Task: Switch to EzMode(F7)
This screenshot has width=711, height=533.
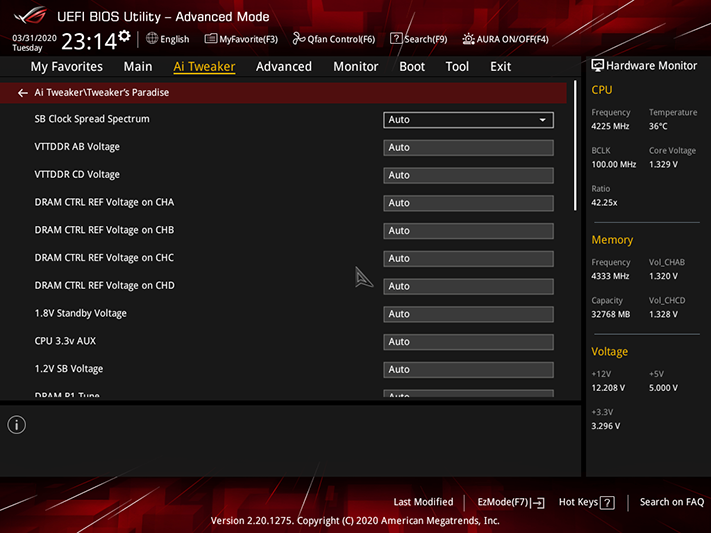Action: [511, 502]
